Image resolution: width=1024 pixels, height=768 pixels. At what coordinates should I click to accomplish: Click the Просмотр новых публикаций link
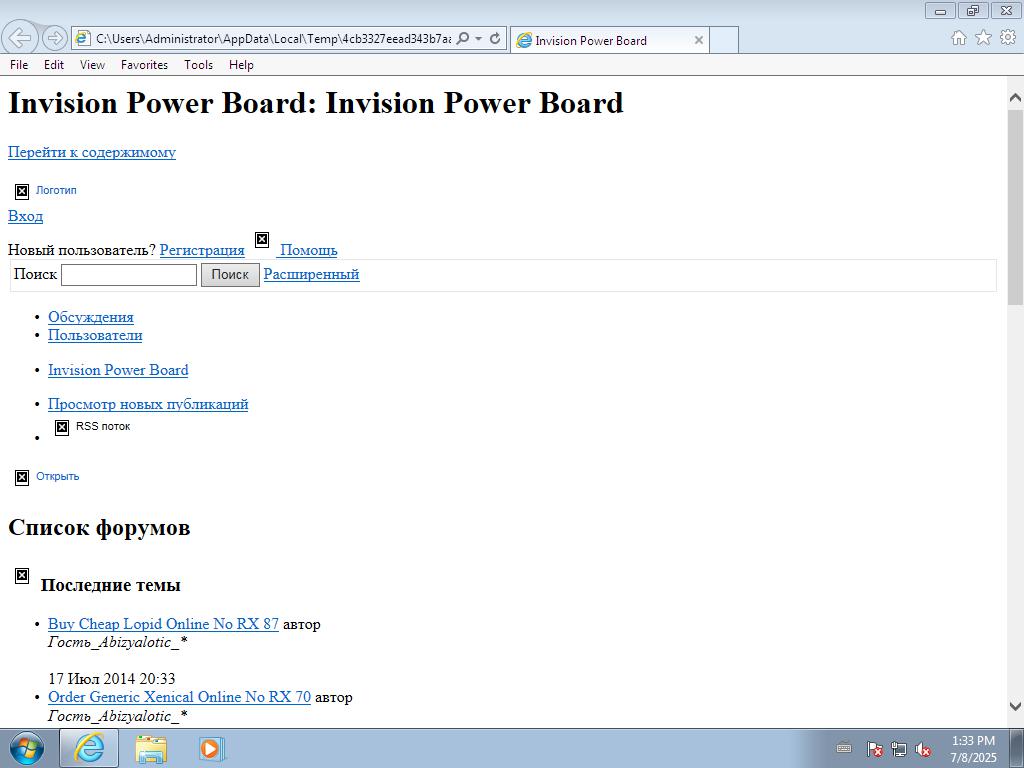pos(148,404)
